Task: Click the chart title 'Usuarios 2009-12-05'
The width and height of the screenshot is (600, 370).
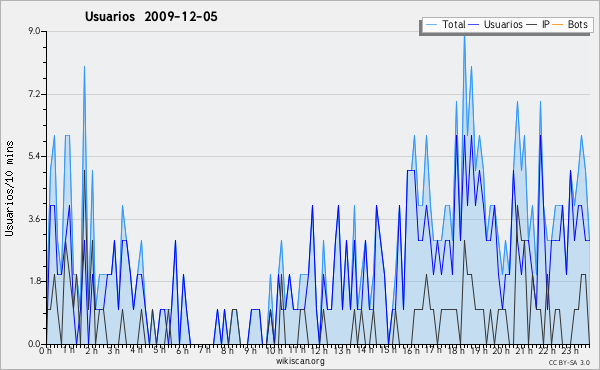Action: (151, 17)
